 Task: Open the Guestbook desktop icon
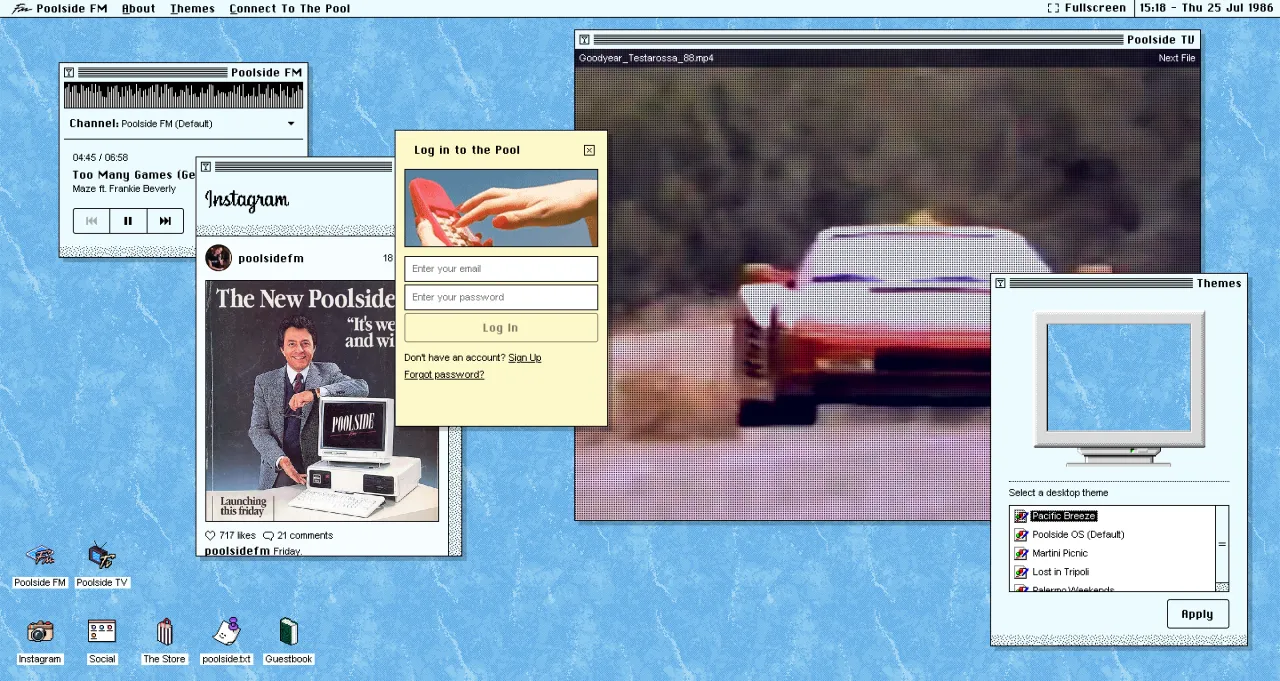click(x=289, y=642)
